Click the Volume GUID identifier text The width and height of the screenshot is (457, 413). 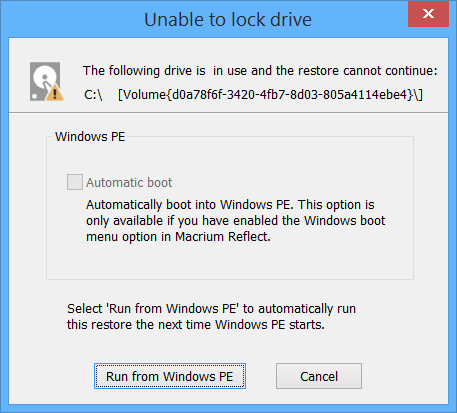click(x=270, y=95)
